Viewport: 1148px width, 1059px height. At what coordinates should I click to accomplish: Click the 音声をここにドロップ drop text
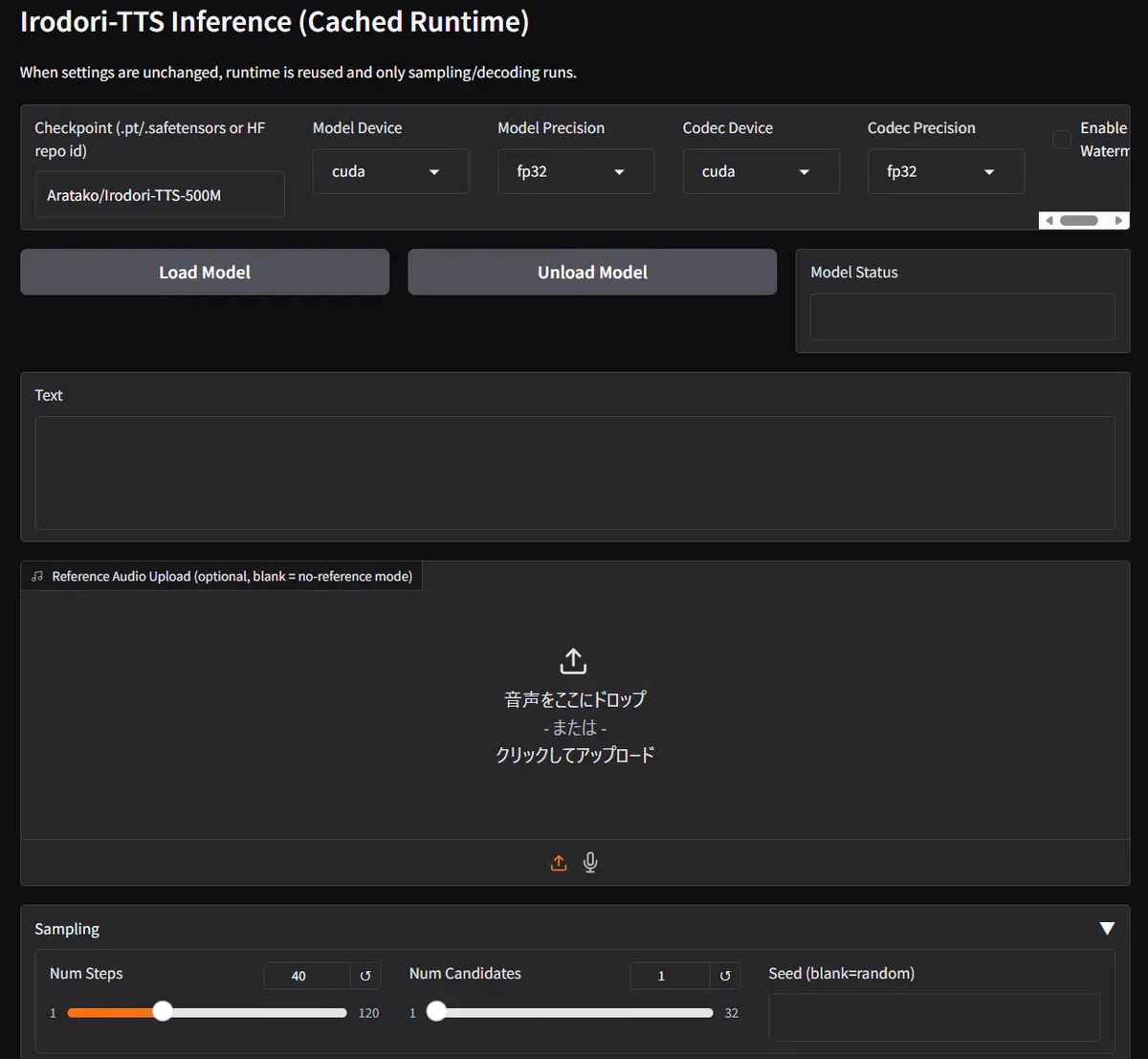click(575, 699)
